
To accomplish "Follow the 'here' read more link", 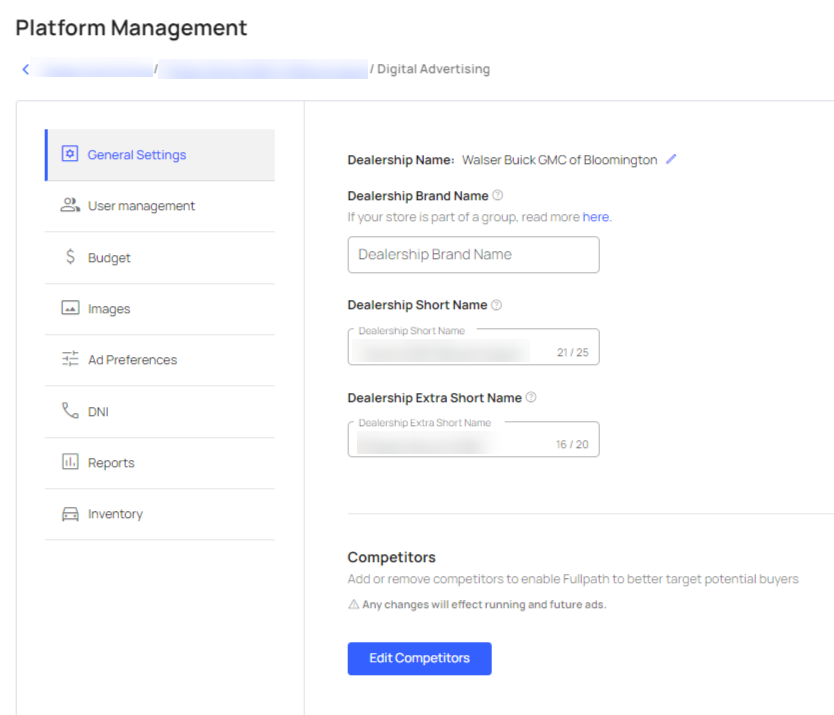I will [x=596, y=216].
